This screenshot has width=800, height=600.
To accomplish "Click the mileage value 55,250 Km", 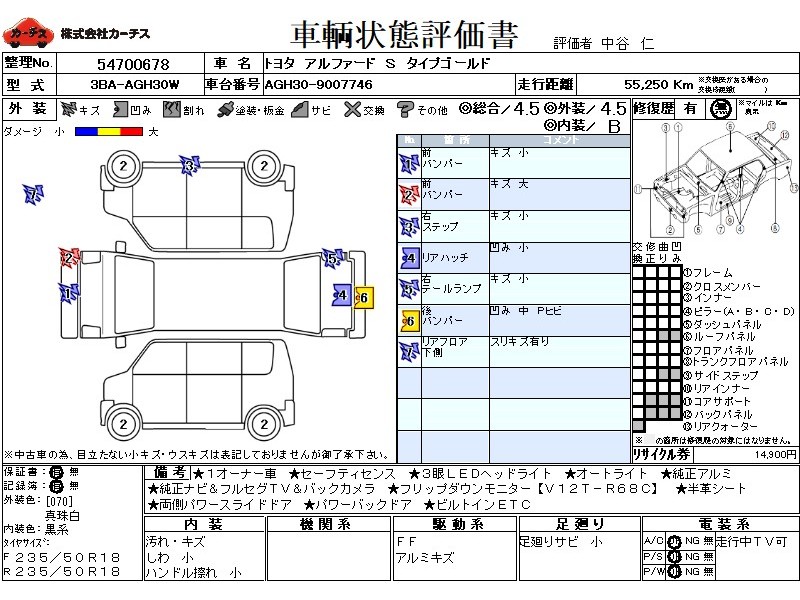I will coord(658,85).
